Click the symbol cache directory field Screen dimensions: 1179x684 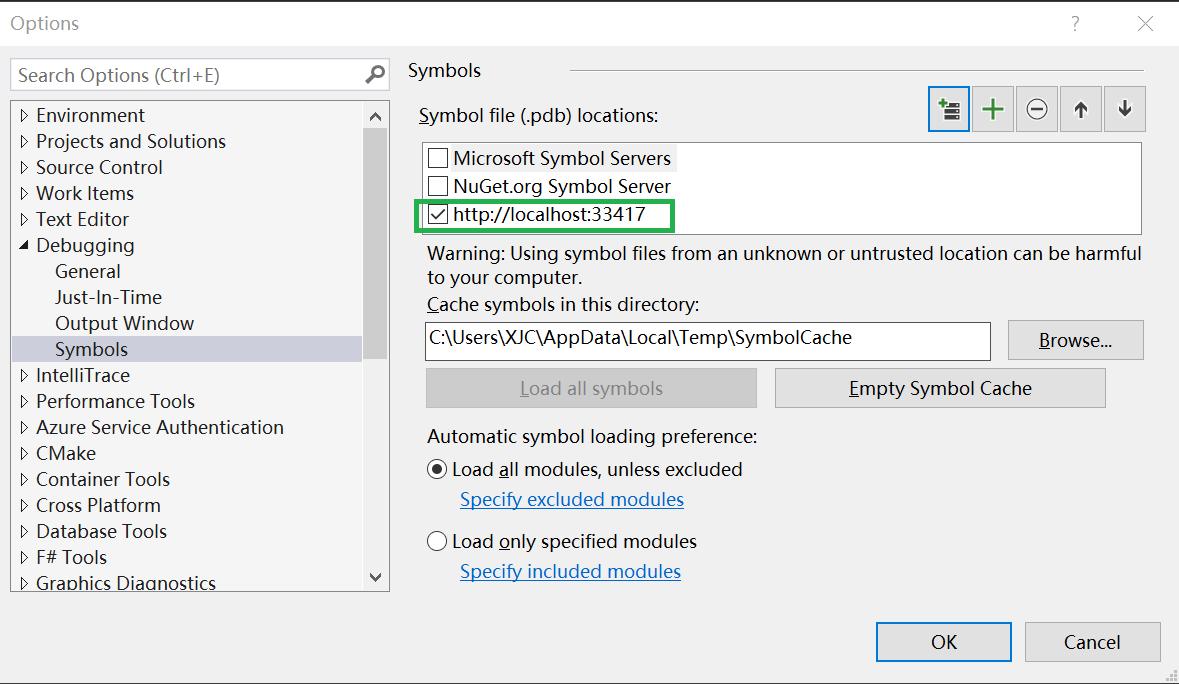(x=707, y=339)
